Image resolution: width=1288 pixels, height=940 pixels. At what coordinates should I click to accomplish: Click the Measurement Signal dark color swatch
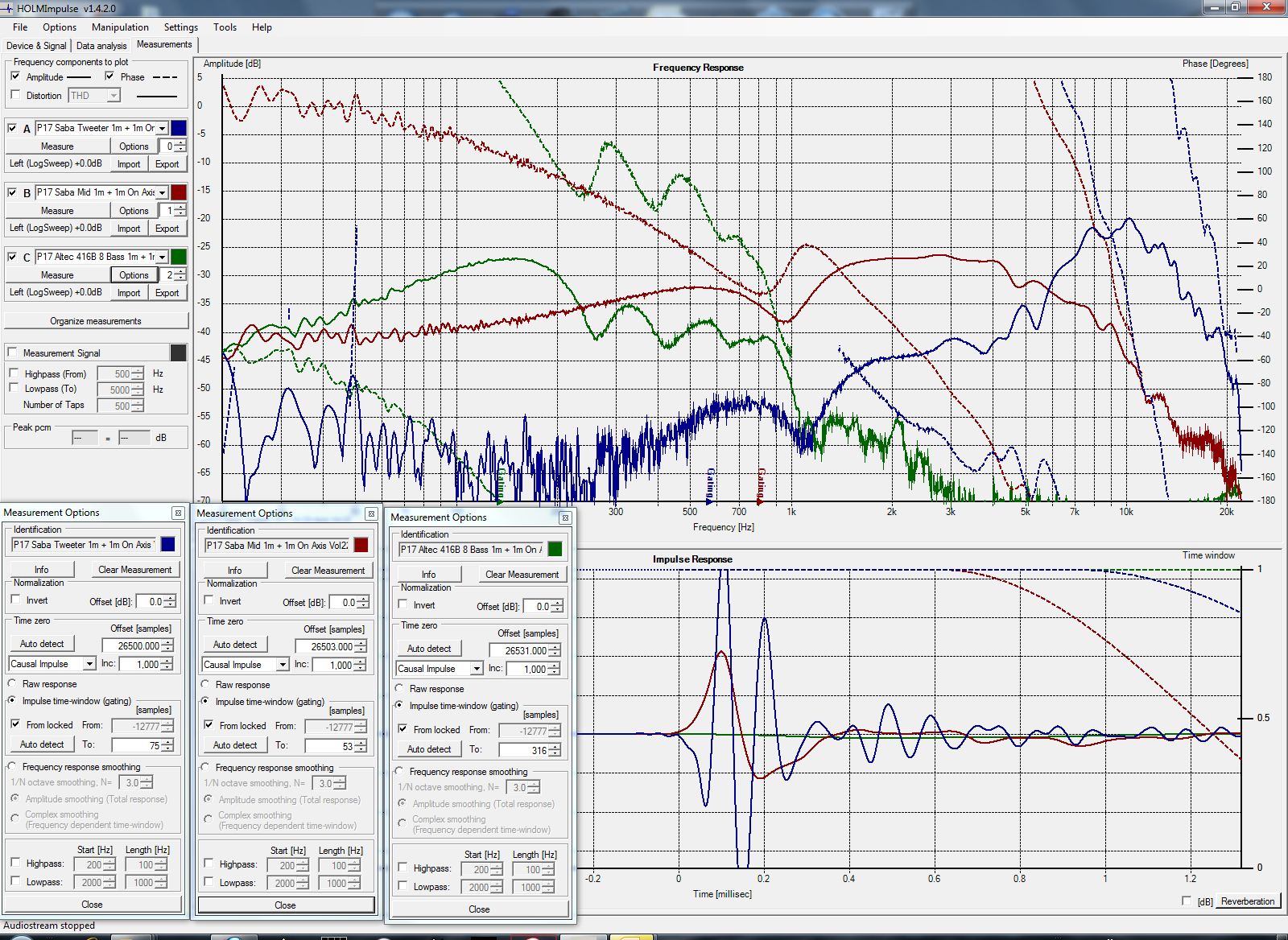pyautogui.click(x=179, y=352)
